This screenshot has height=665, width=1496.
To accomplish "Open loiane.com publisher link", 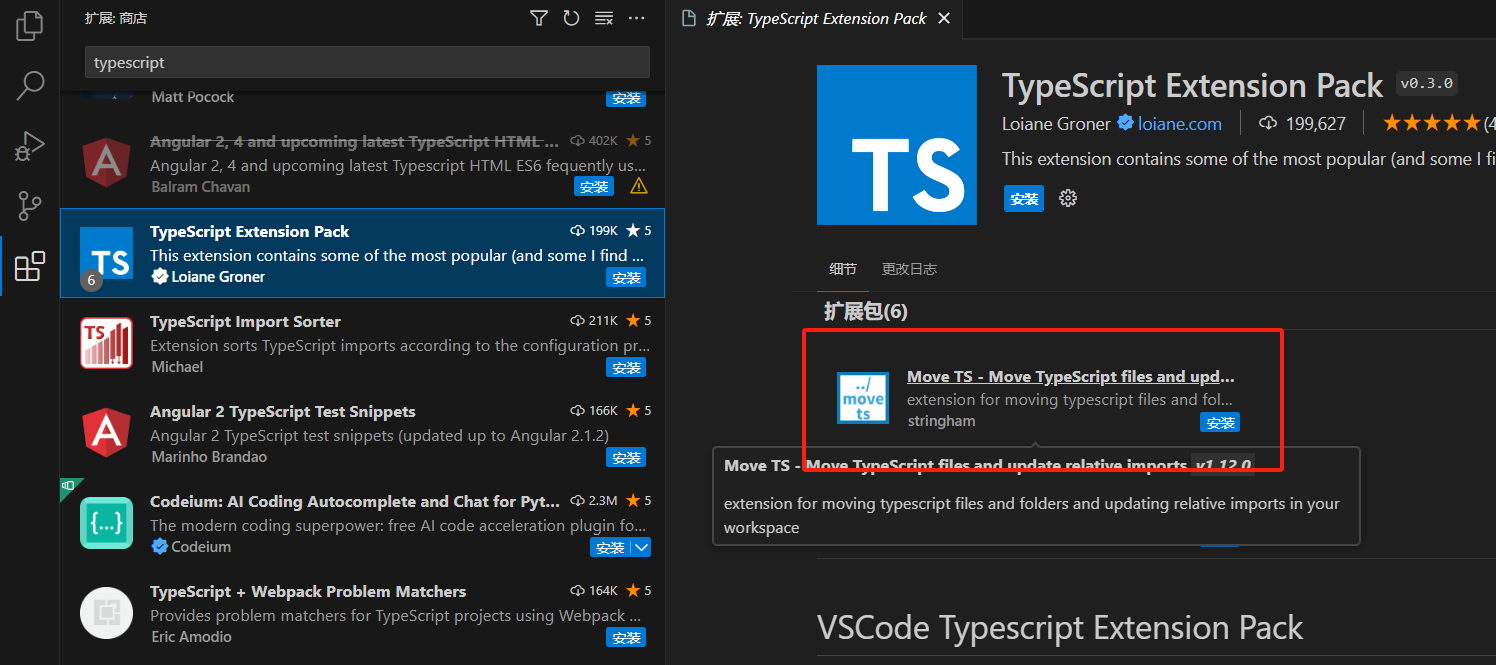I will pyautogui.click(x=1178, y=124).
